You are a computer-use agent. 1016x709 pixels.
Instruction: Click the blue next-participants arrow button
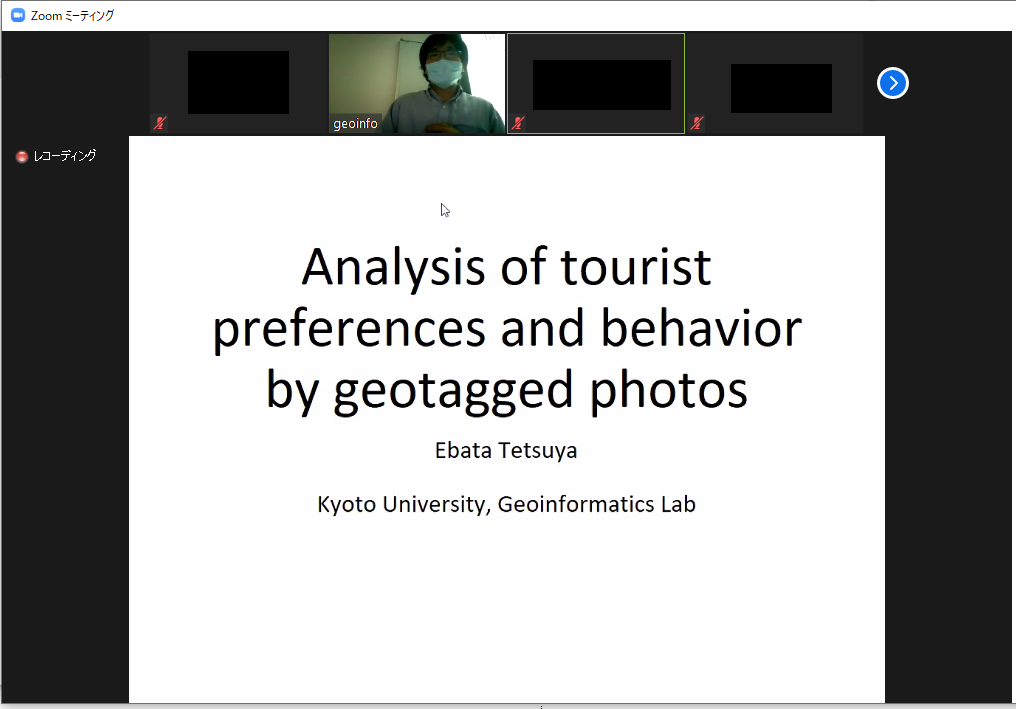892,84
